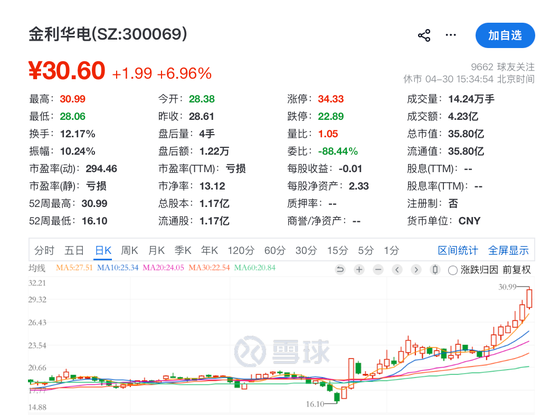This screenshot has height=415, width=550.
Task: Click the 9662 球友关注 text
Action: (x=503, y=67)
